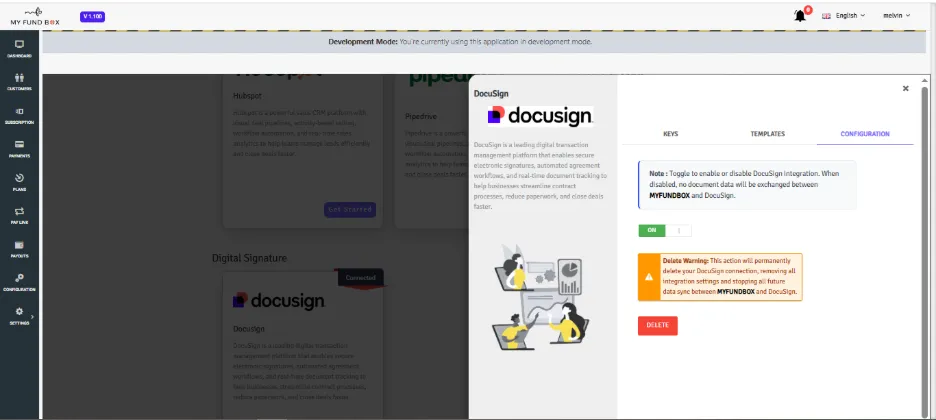Click the Pay Link sidebar icon

pos(19,211)
